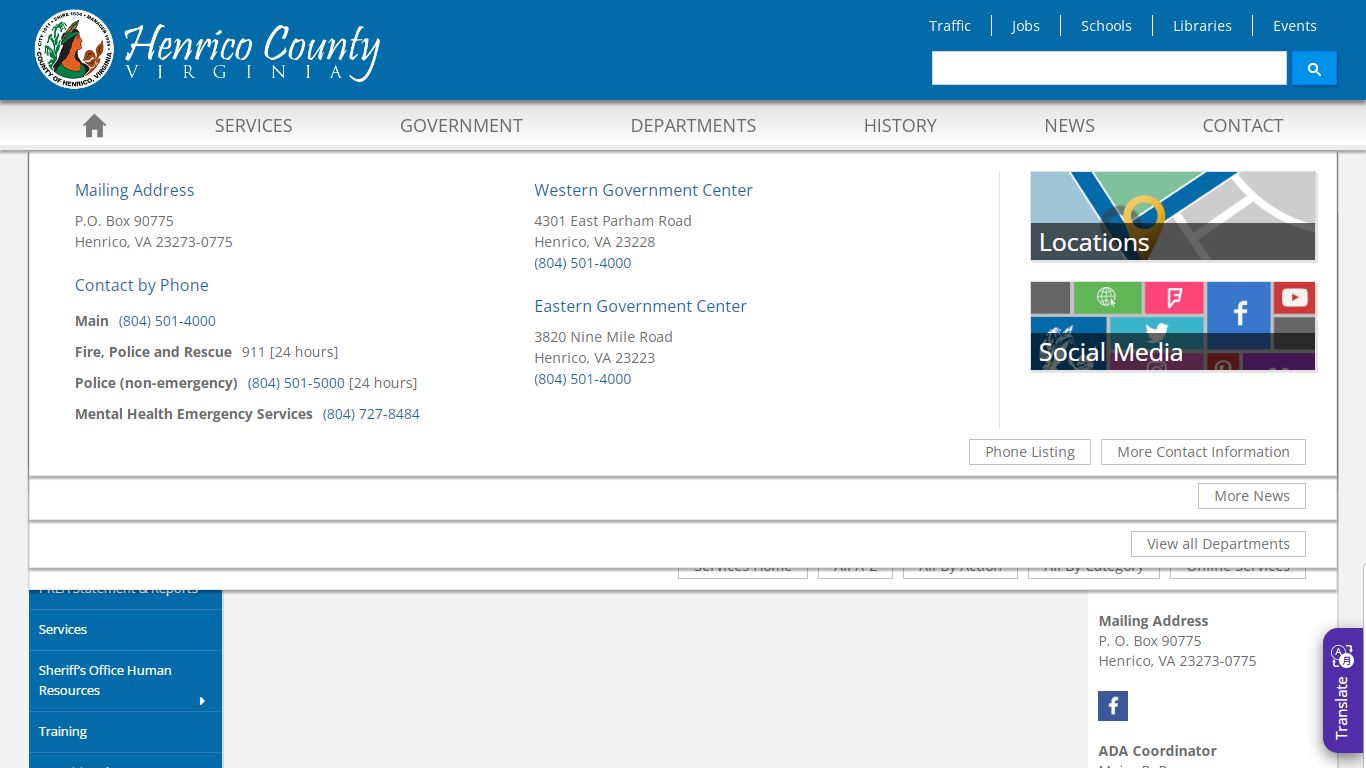
Task: Click the Western Government Center heading
Action: 643,190
